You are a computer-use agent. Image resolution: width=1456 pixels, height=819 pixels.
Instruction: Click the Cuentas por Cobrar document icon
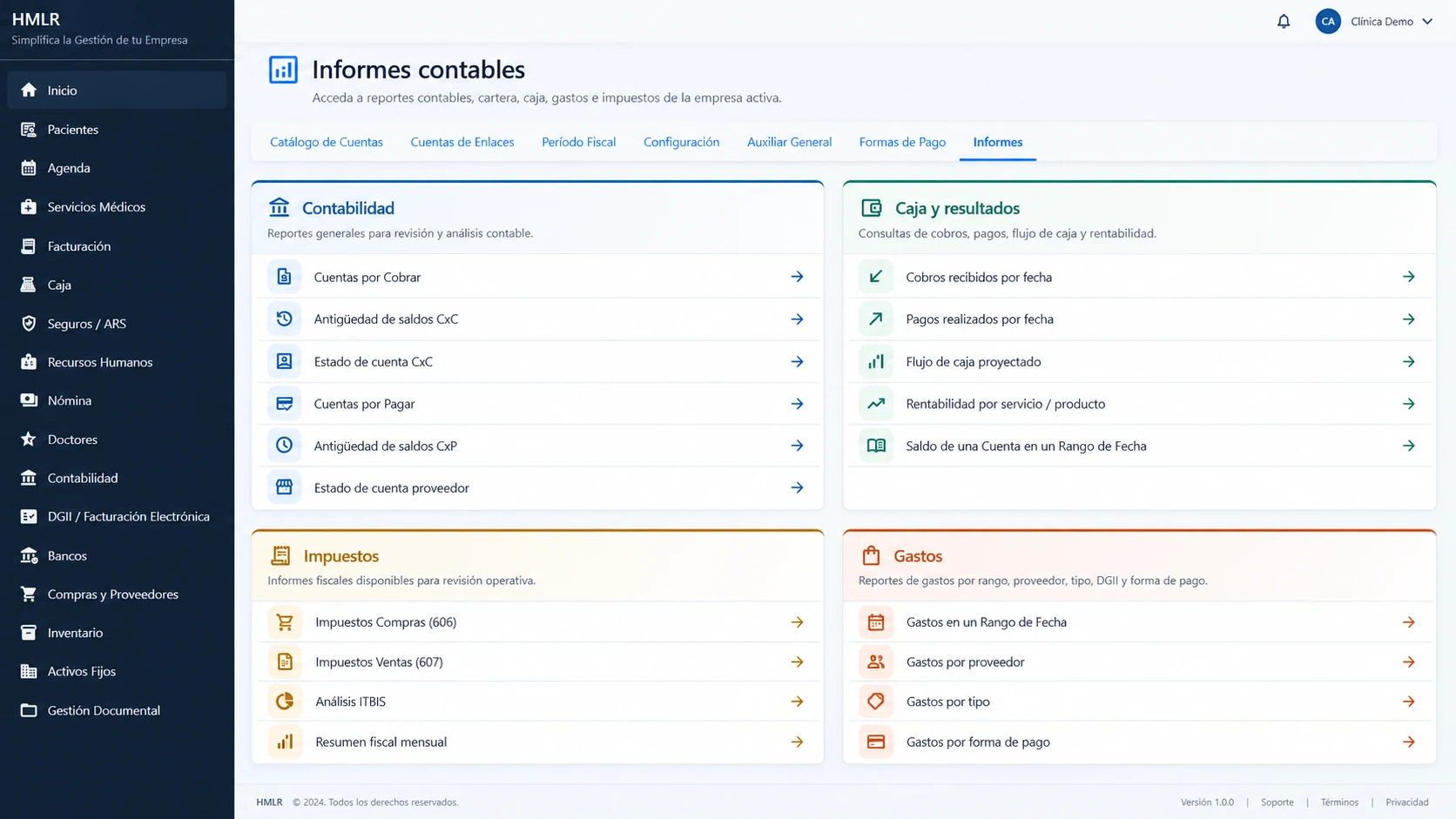coord(284,277)
